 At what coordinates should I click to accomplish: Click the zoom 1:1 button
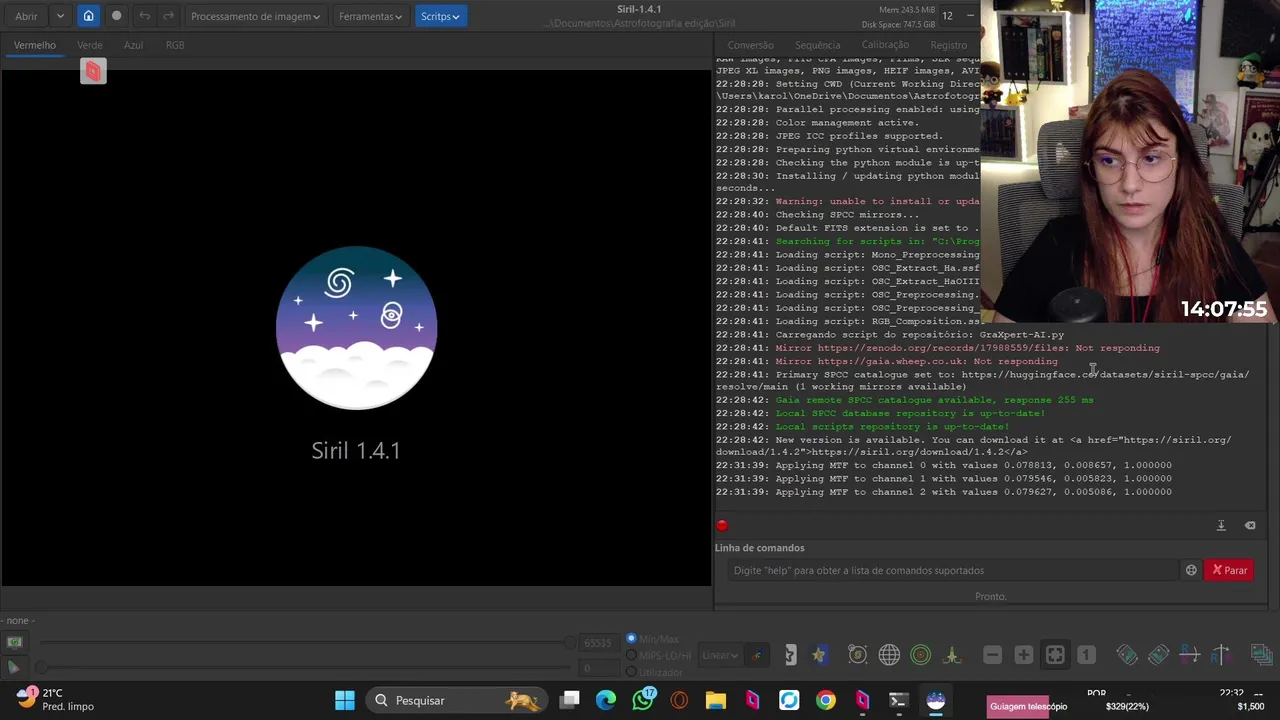[1086, 655]
